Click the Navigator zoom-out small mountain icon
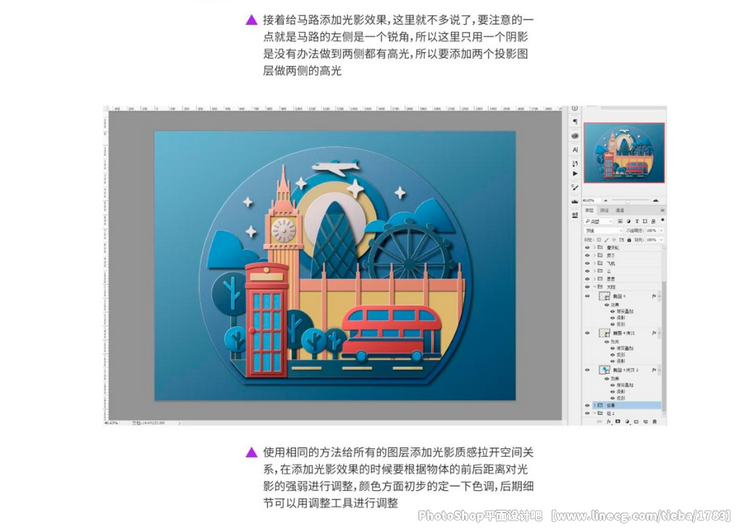Image resolution: width=750 pixels, height=530 pixels. pyautogui.click(x=606, y=200)
